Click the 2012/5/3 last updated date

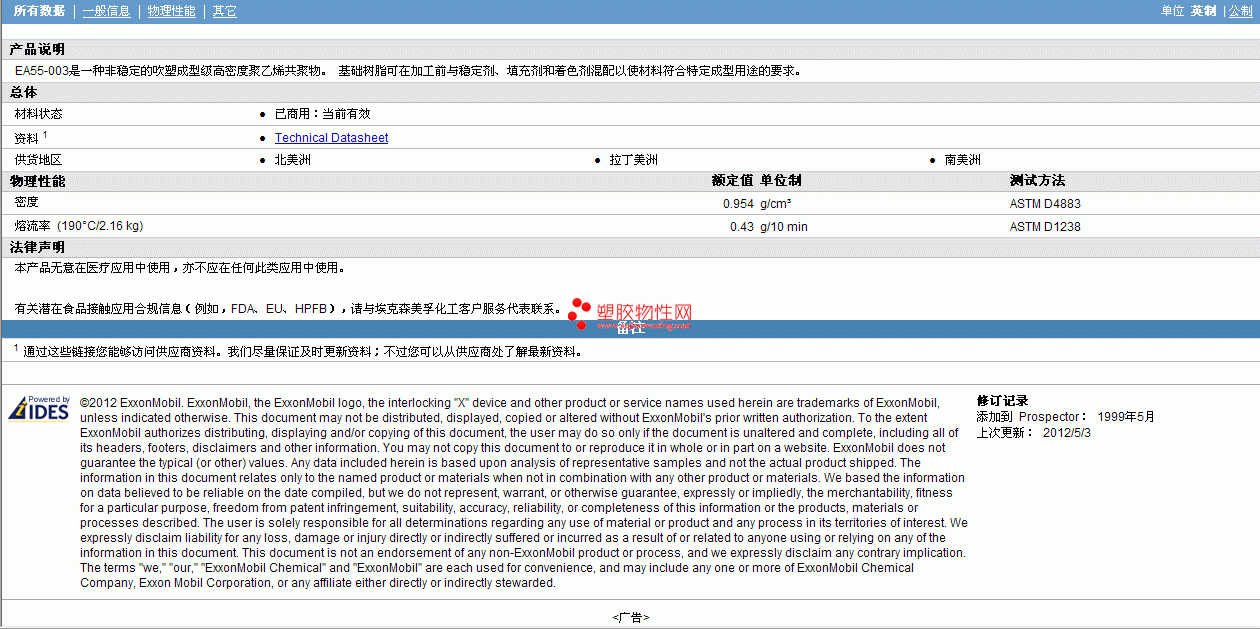coord(1067,433)
